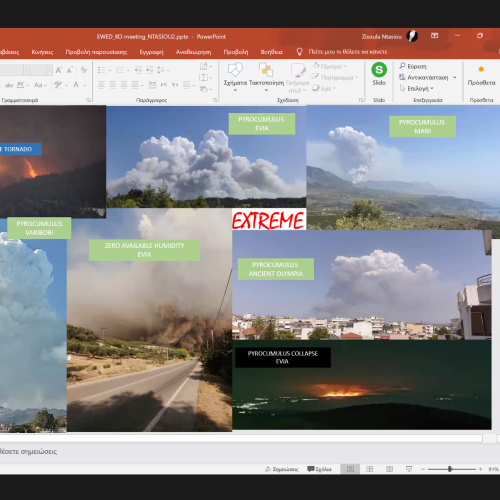Click the Tell me search field

(x=348, y=52)
